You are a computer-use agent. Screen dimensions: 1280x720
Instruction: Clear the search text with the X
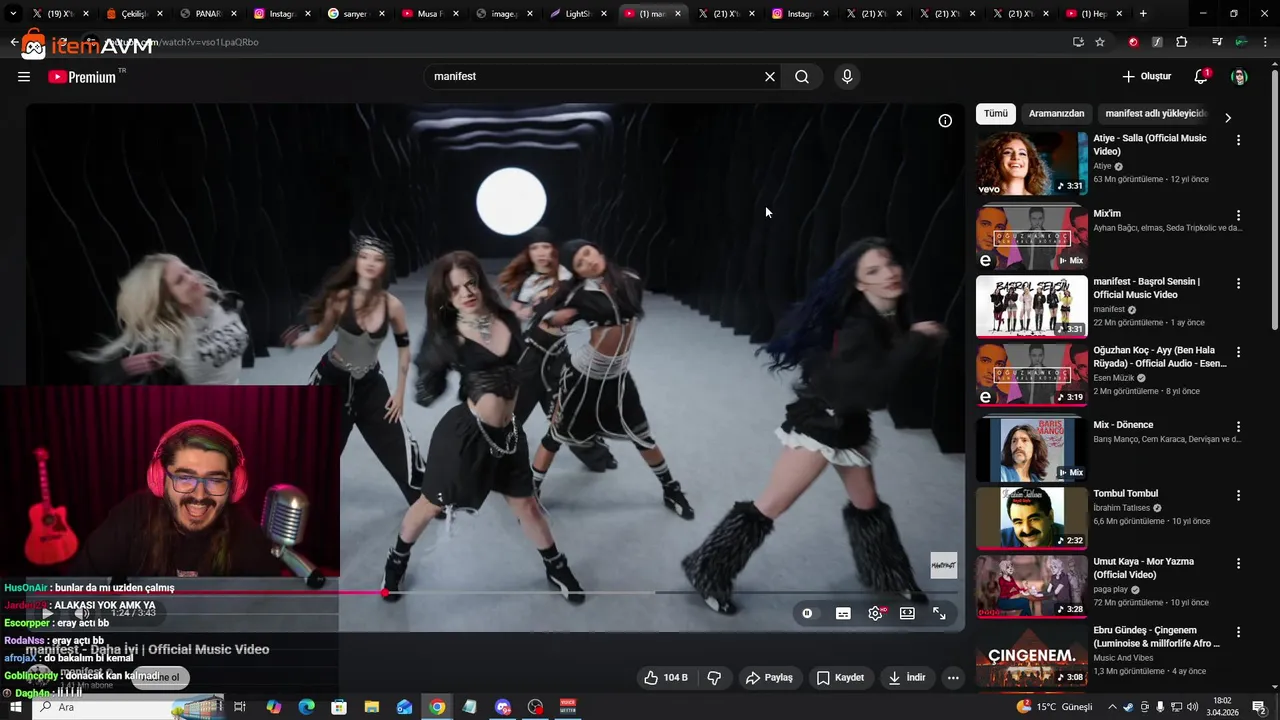770,77
